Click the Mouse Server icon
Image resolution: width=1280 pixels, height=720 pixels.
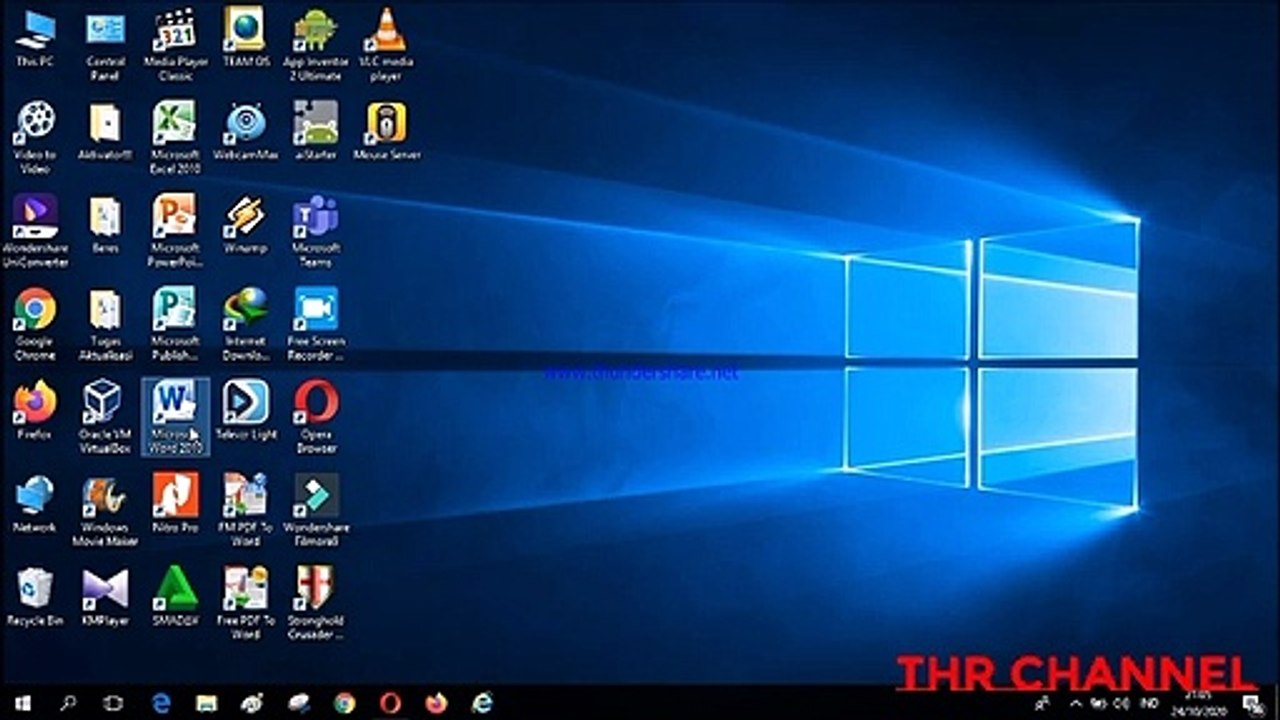pos(386,131)
